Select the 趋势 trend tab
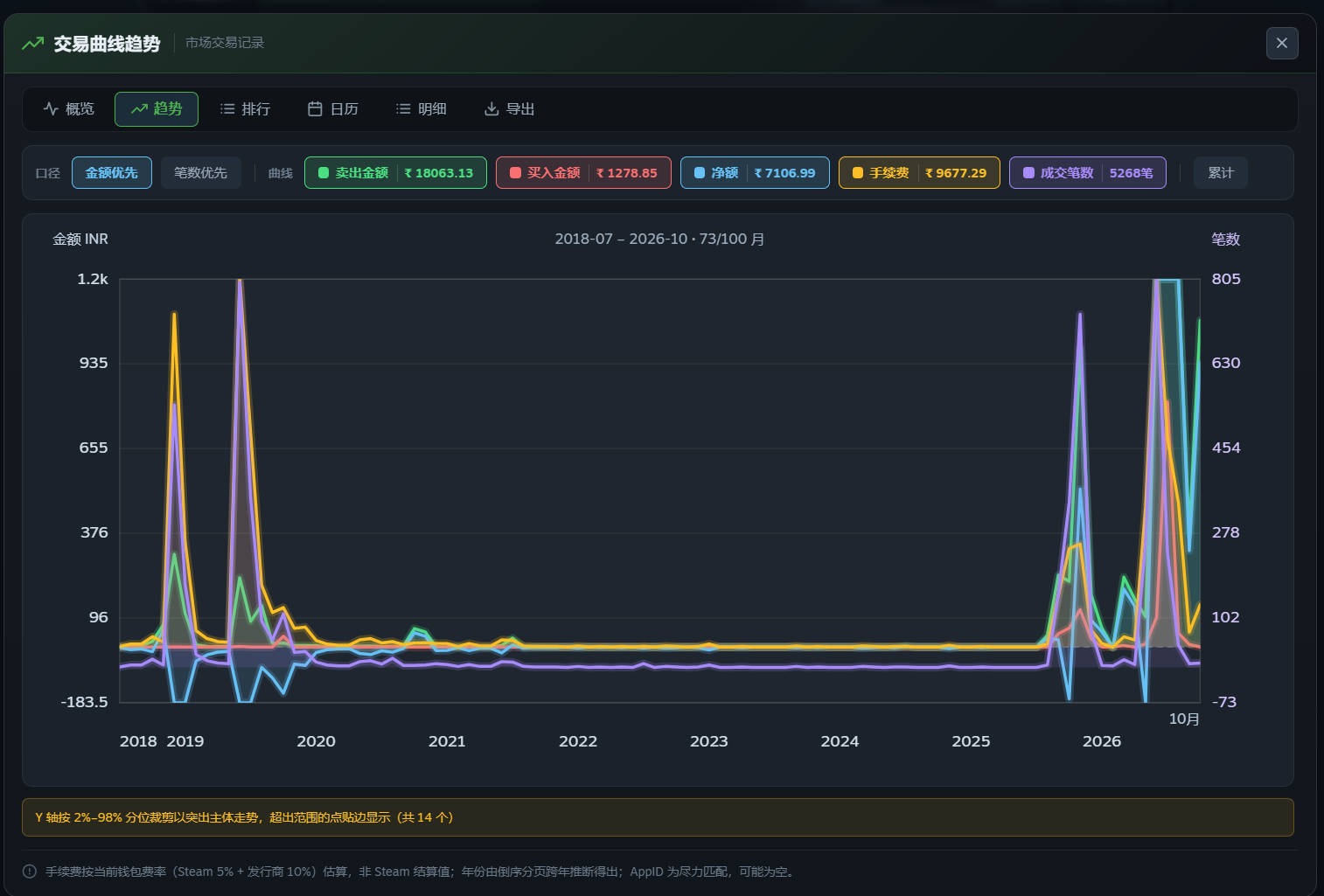Screen dimensions: 1324x896 pyautogui.click(x=157, y=109)
